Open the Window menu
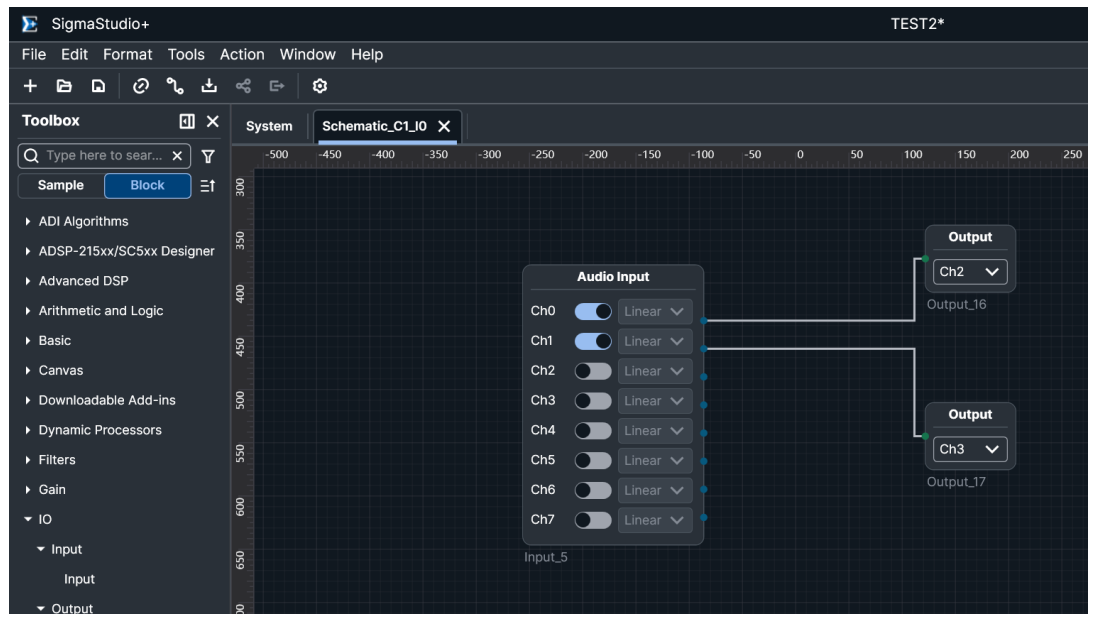The width and height of the screenshot is (1098, 621). point(307,55)
